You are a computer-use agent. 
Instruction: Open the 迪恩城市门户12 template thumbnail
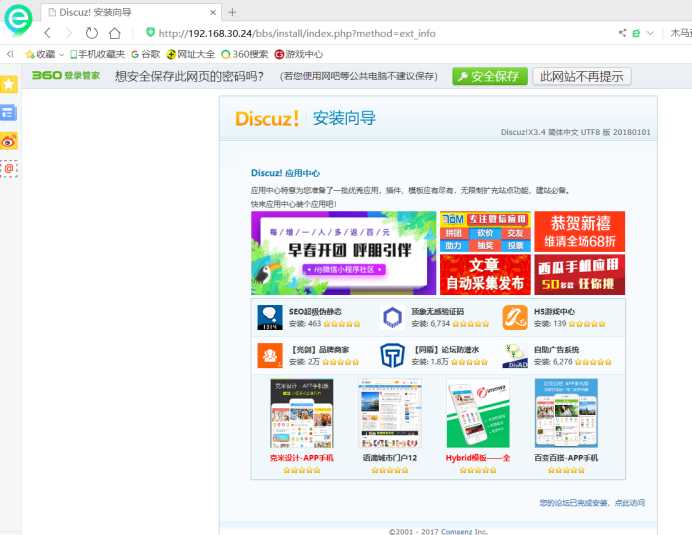coord(390,413)
